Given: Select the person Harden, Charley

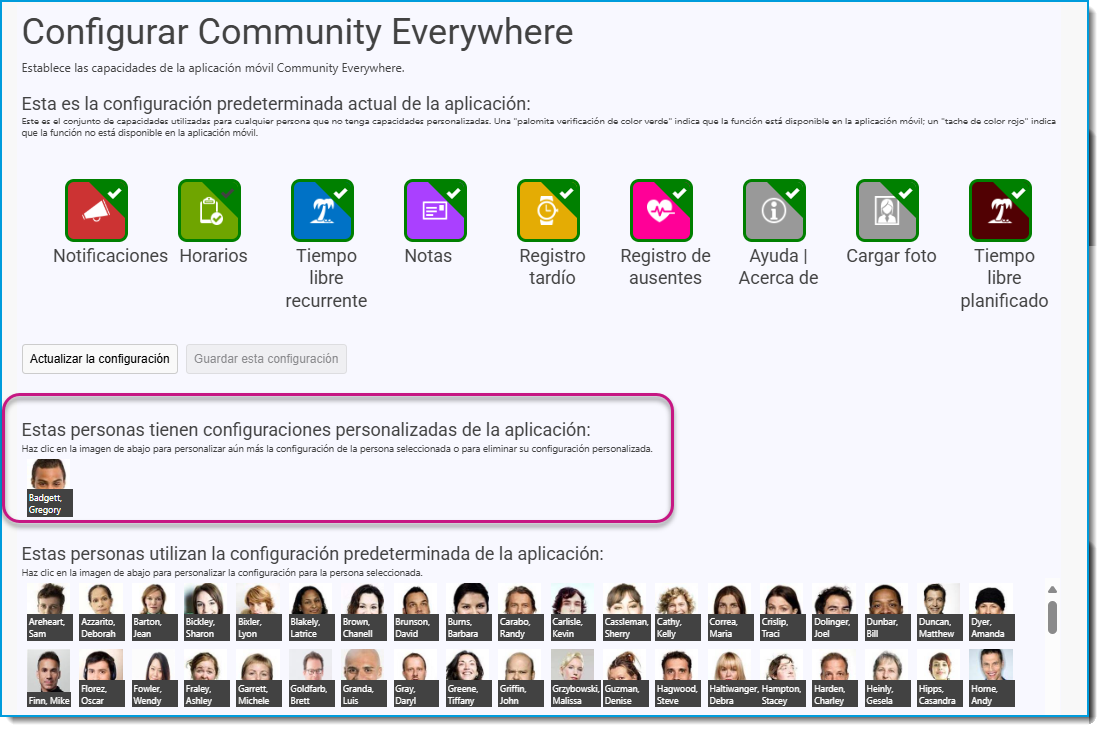Looking at the screenshot, I should click(x=835, y=678).
